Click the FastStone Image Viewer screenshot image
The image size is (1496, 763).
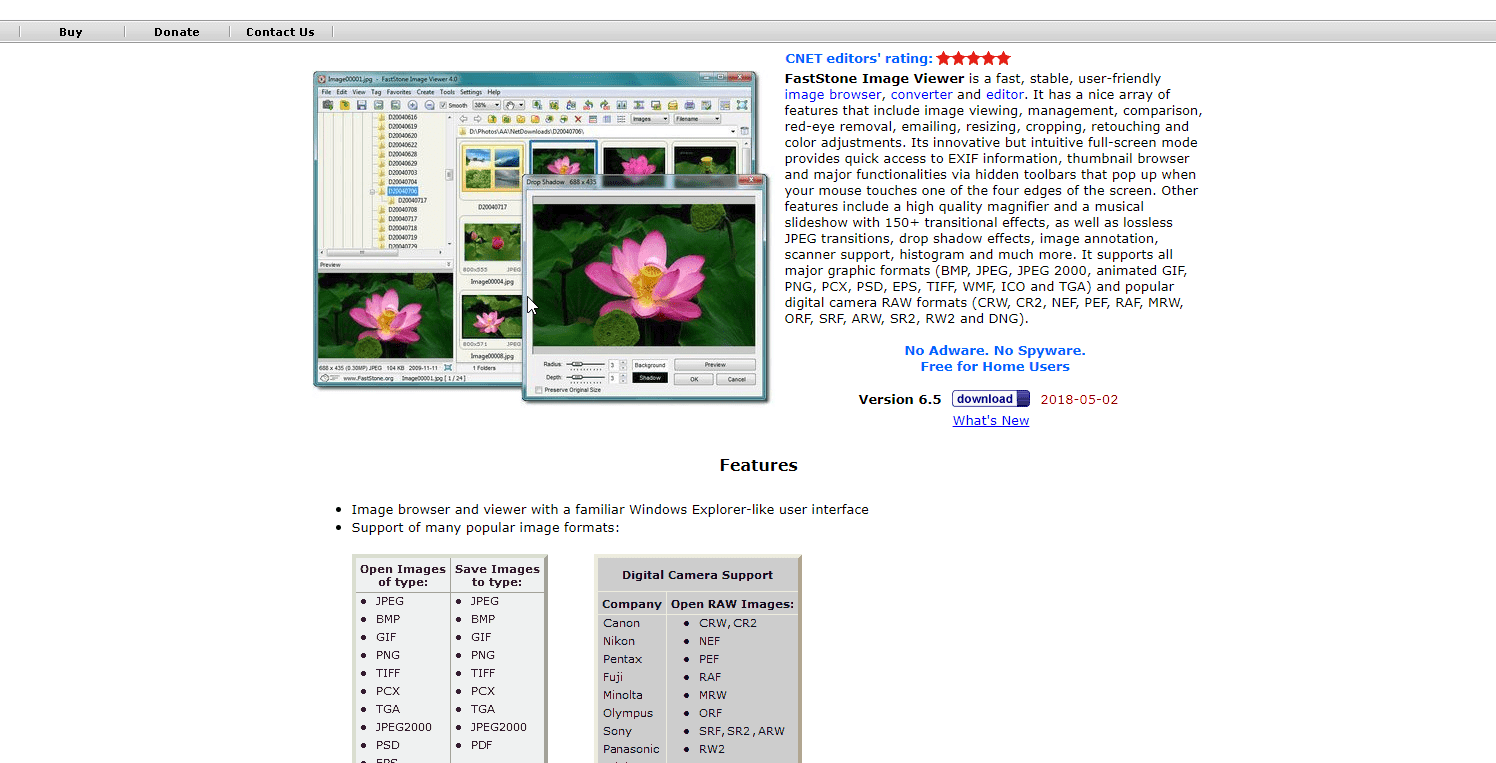click(x=541, y=237)
